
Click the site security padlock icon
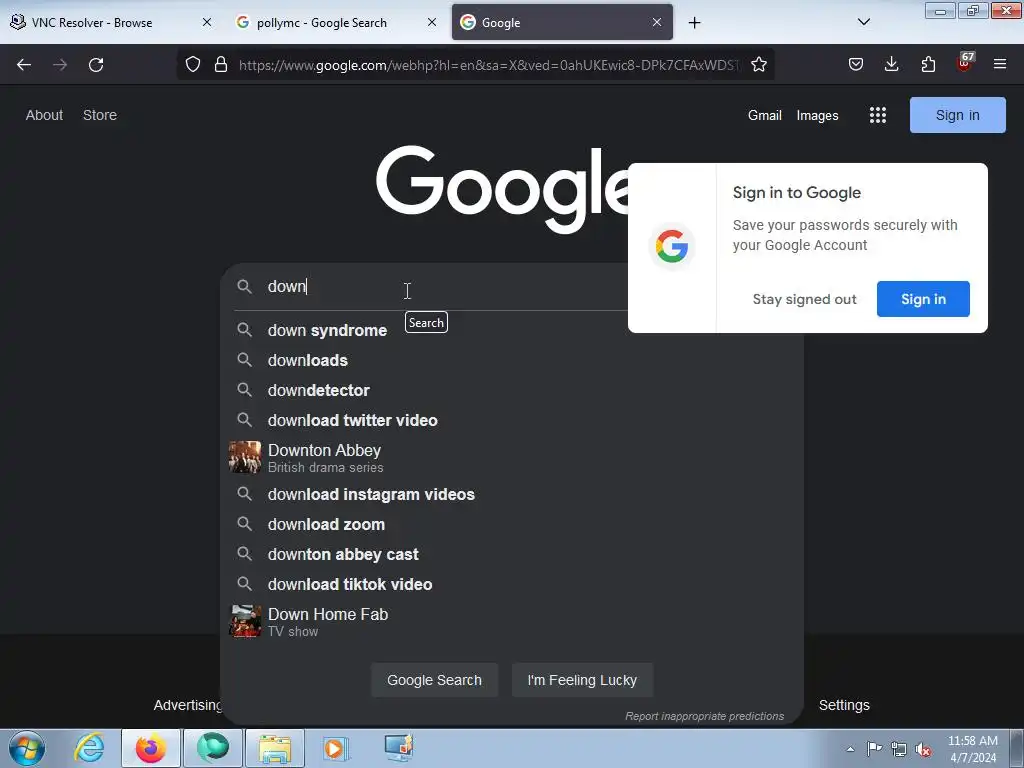(221, 64)
